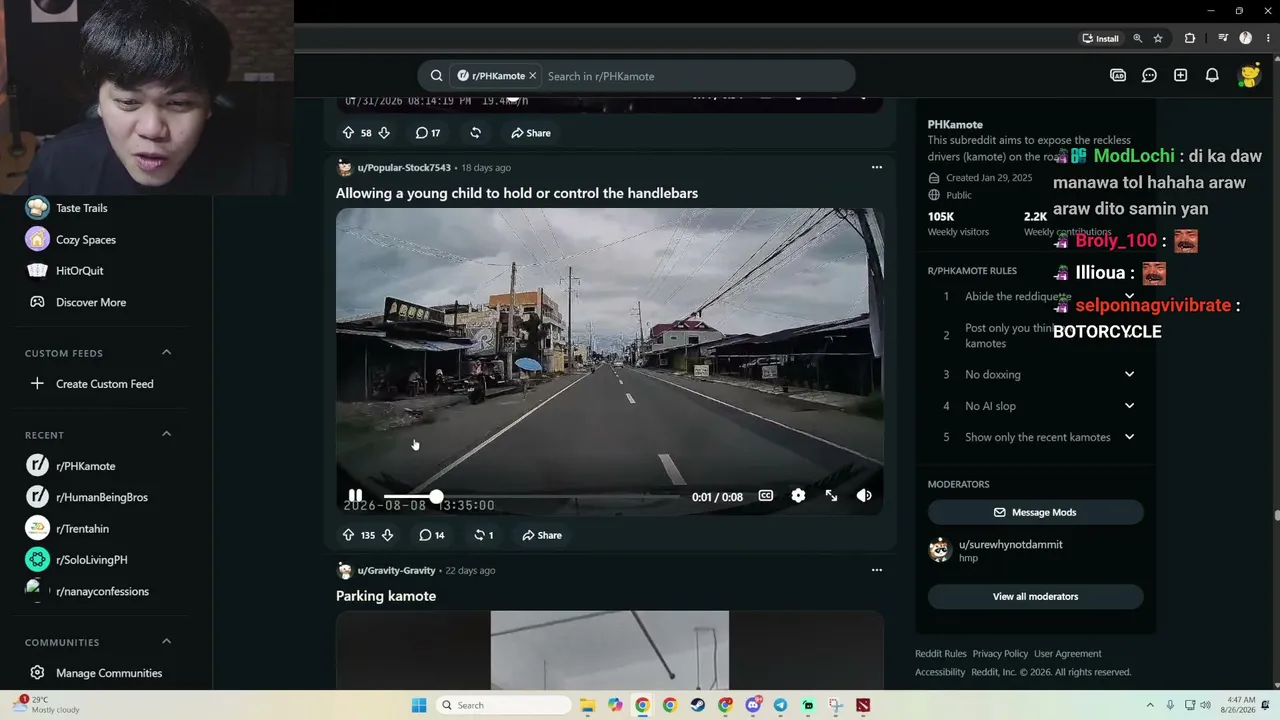Create a new Reddit post
Viewport: 1280px width, 720px height.
coord(1181,76)
